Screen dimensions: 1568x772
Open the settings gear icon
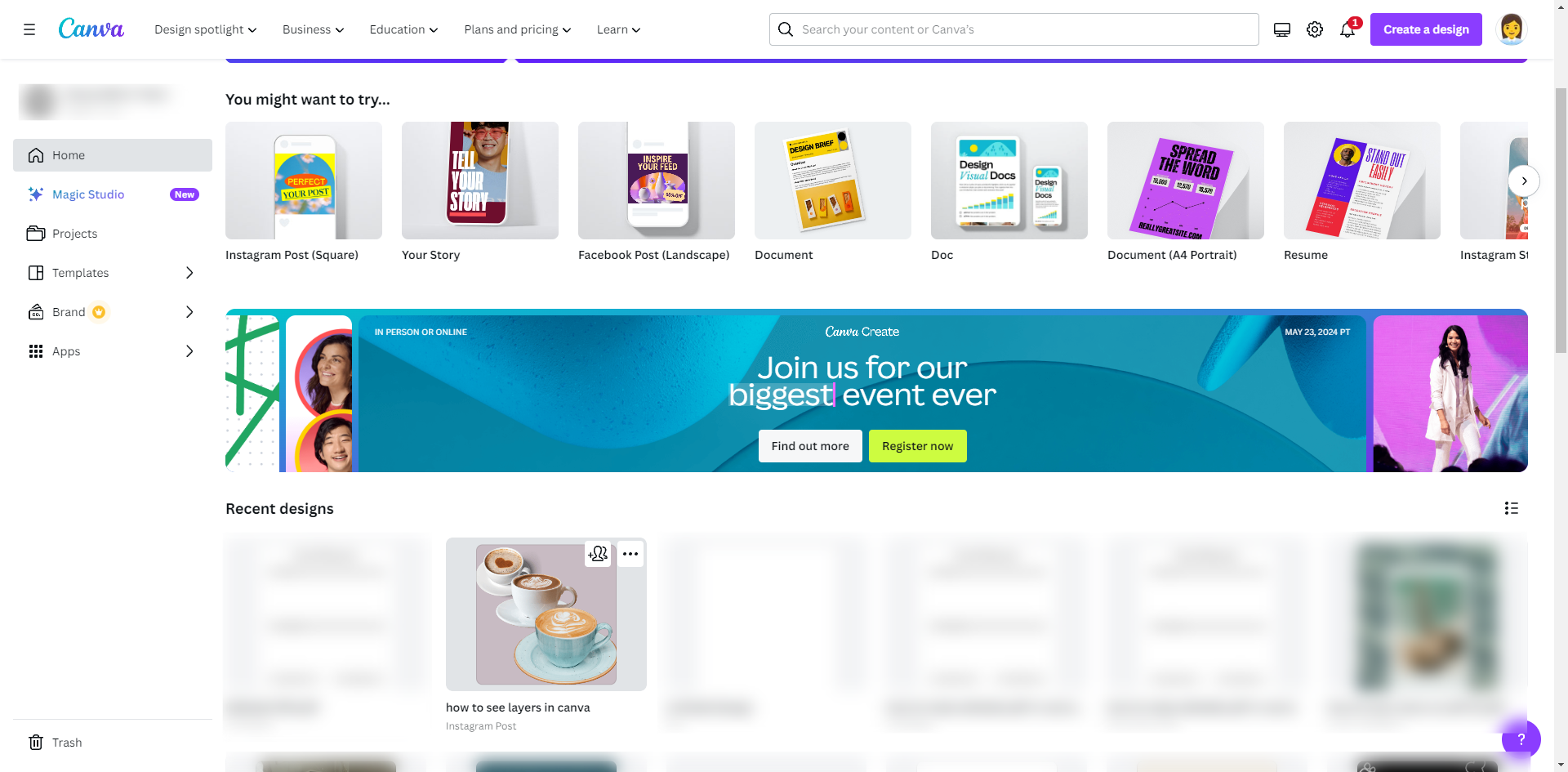pos(1315,29)
